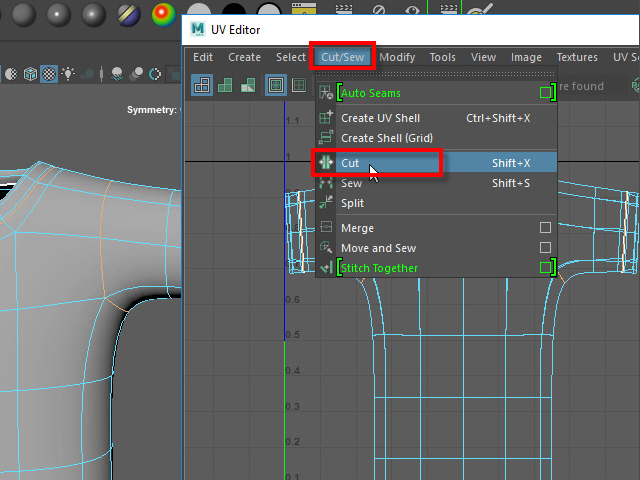The width and height of the screenshot is (640, 480).
Task: Click the light bulb viewport icon
Action: 68,74
